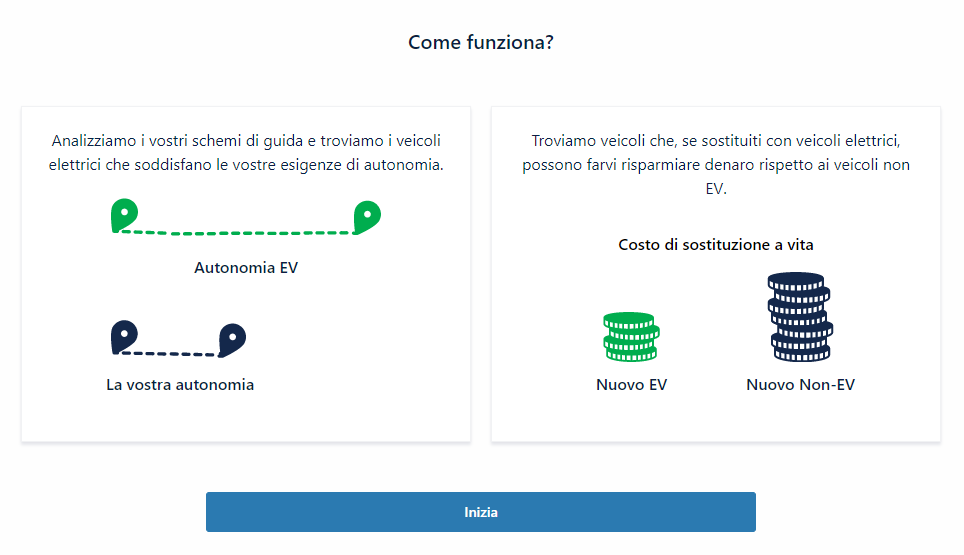Click the 'Nuovo EV' label
Viewport: 964px width, 555px height.
[x=631, y=385]
